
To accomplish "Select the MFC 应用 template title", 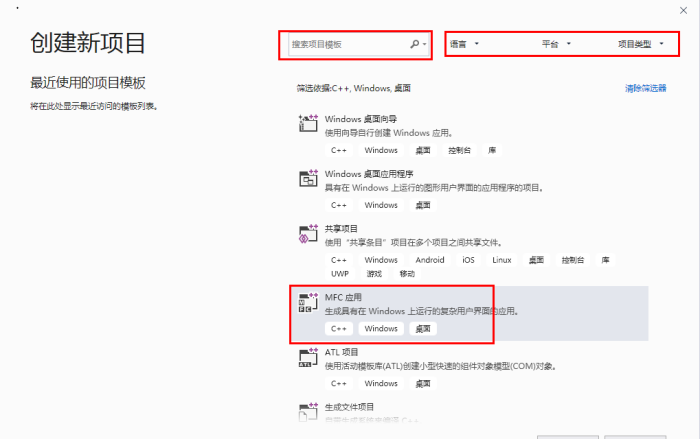I will pyautogui.click(x=343, y=298).
